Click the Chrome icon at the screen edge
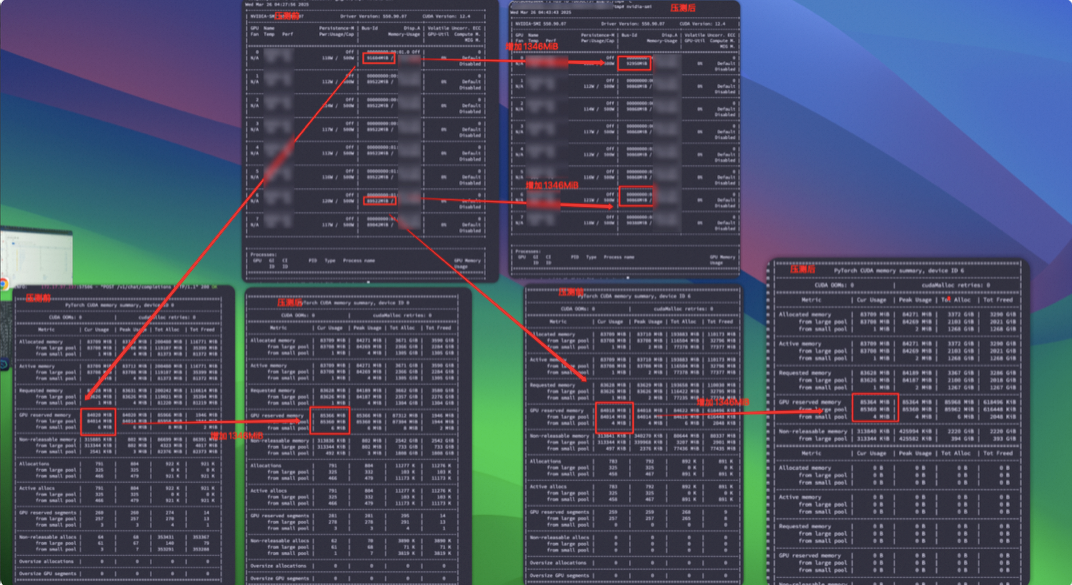 (3, 284)
